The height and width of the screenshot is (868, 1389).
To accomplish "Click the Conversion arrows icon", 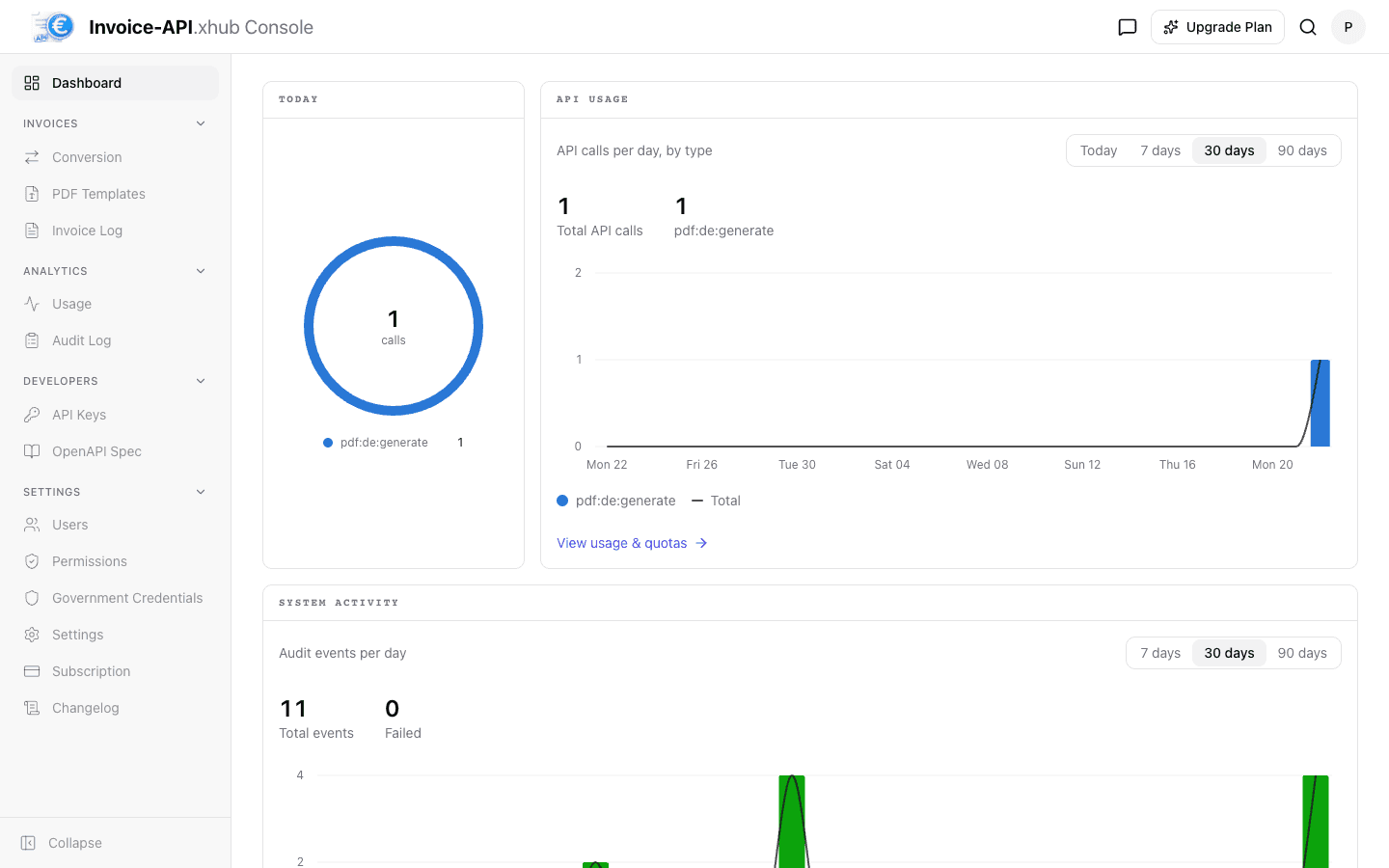I will pyautogui.click(x=32, y=157).
